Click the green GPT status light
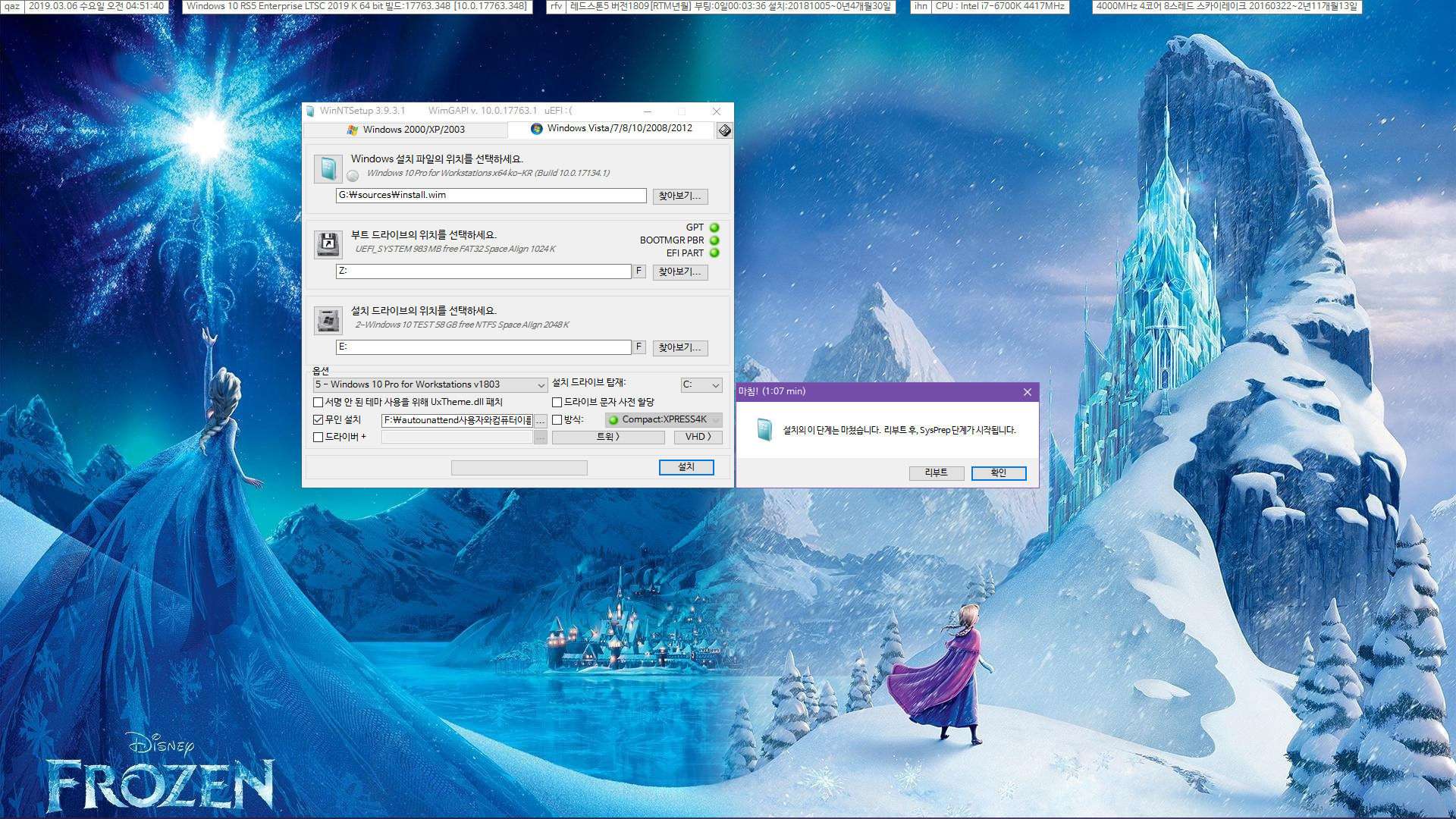 (714, 227)
